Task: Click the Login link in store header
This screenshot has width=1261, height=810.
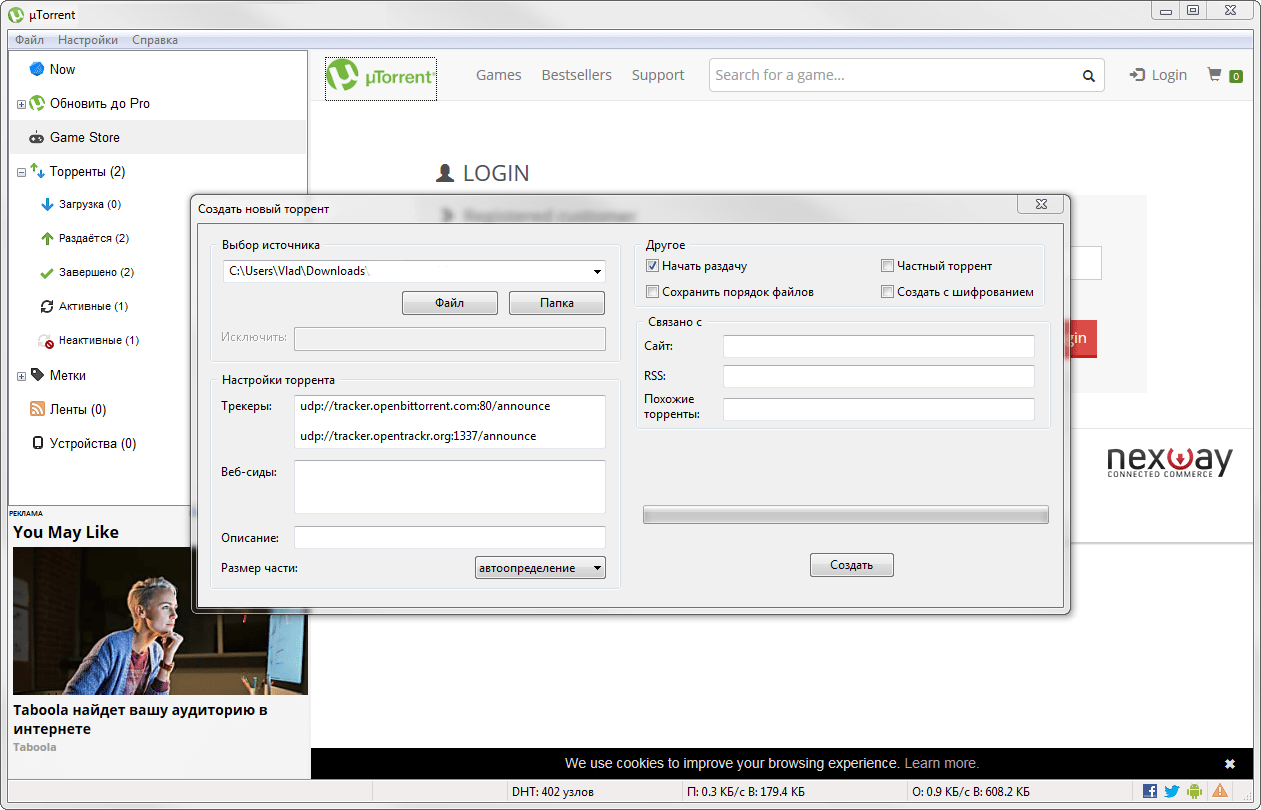Action: coord(1169,75)
